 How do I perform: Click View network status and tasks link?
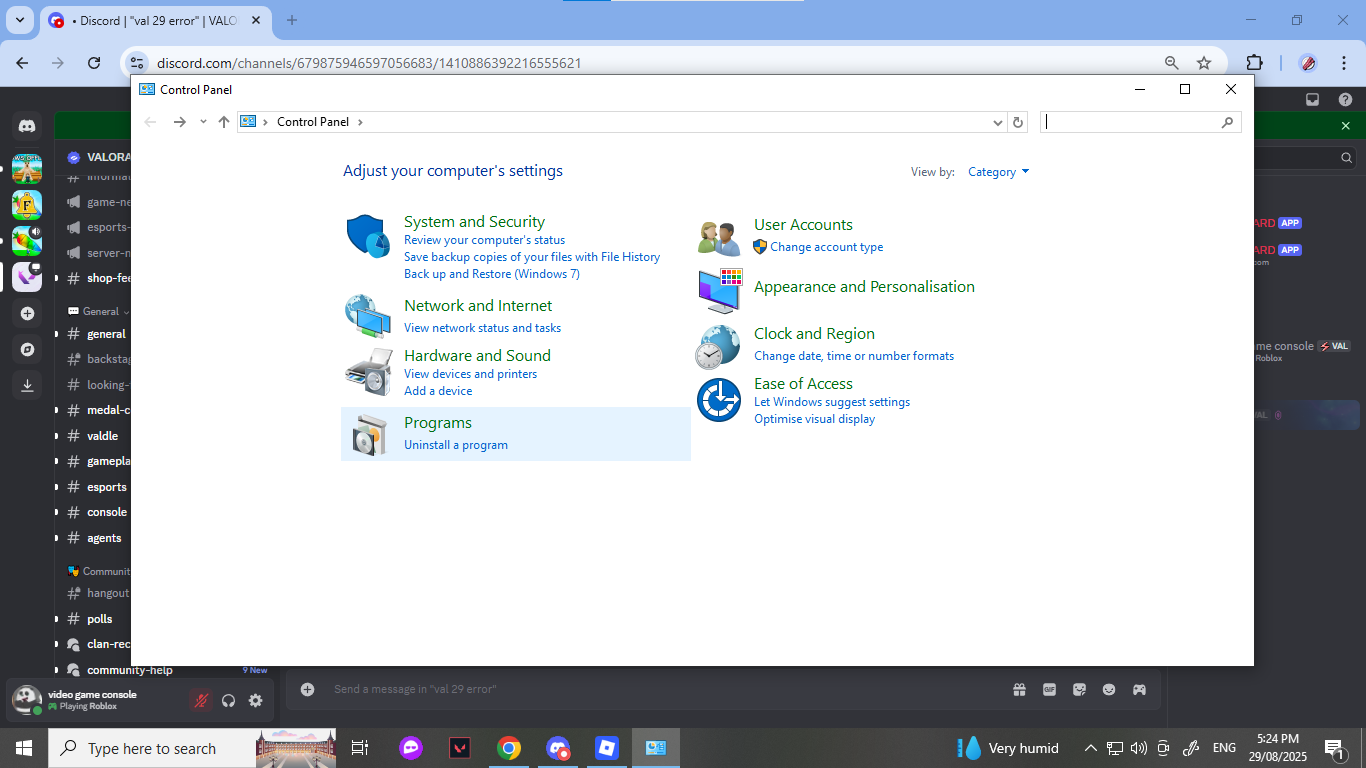pyautogui.click(x=482, y=328)
